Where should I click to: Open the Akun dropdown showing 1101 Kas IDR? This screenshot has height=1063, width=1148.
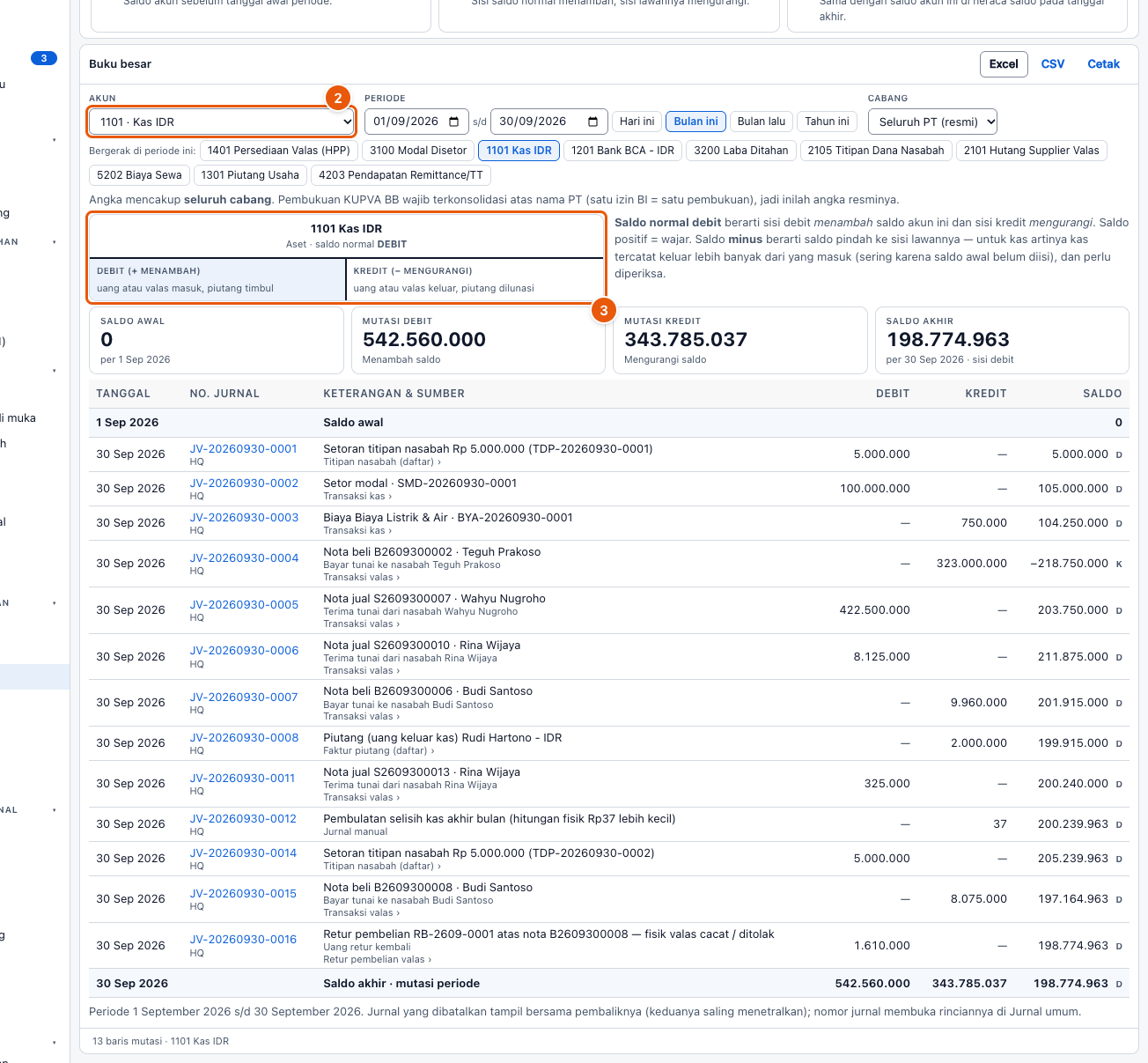tap(221, 122)
